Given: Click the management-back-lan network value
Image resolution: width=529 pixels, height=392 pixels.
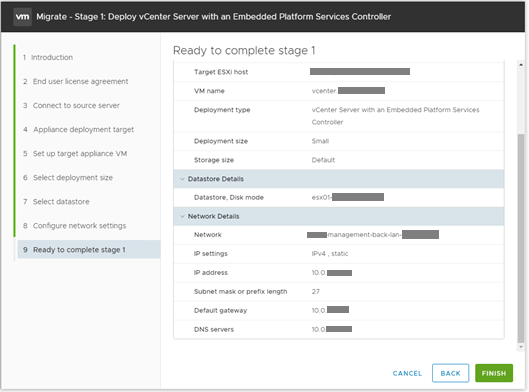Looking at the screenshot, I should tap(373, 235).
